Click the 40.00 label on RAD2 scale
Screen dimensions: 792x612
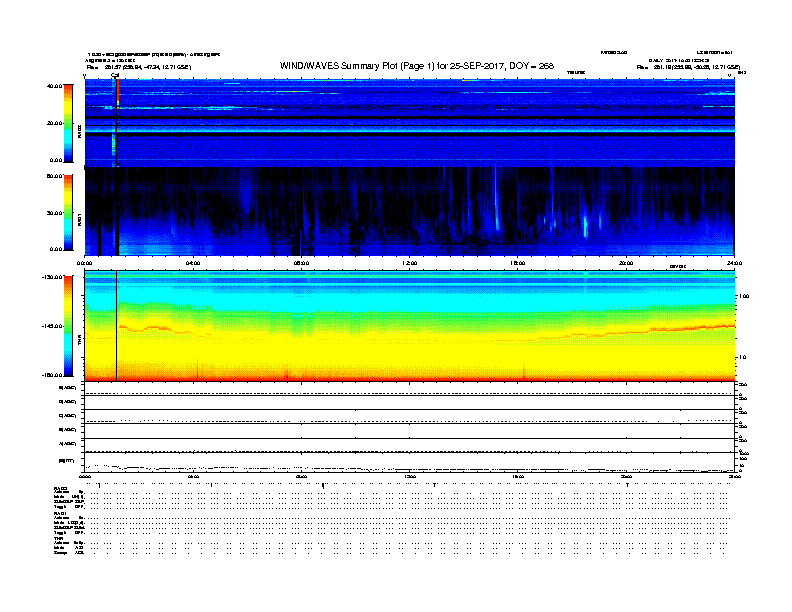pyautogui.click(x=55, y=86)
